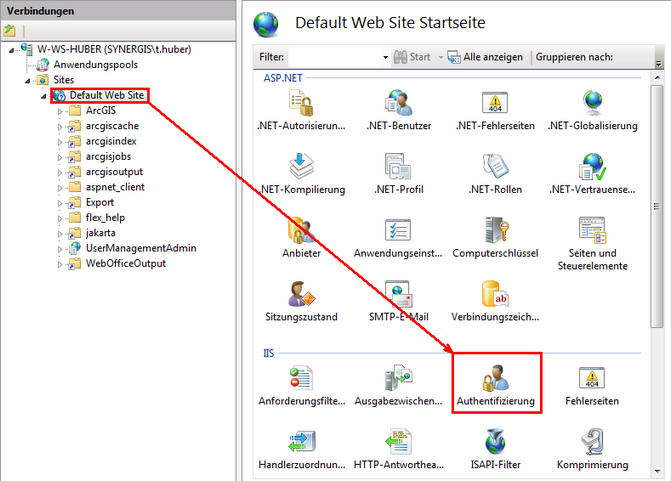Open Anforderungsfilterung in IIS section

[301, 386]
